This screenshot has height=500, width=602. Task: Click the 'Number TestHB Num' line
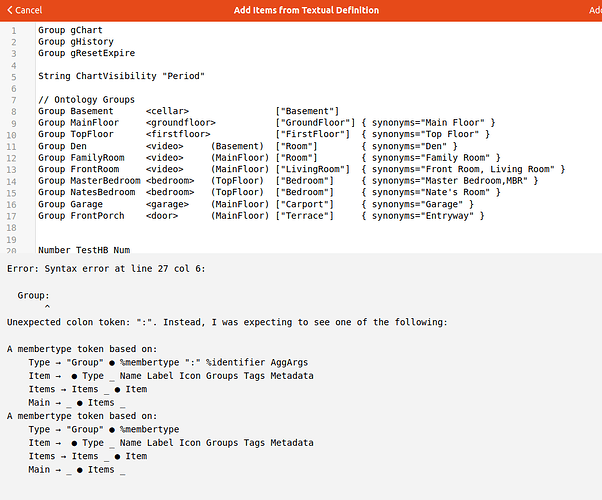86,249
